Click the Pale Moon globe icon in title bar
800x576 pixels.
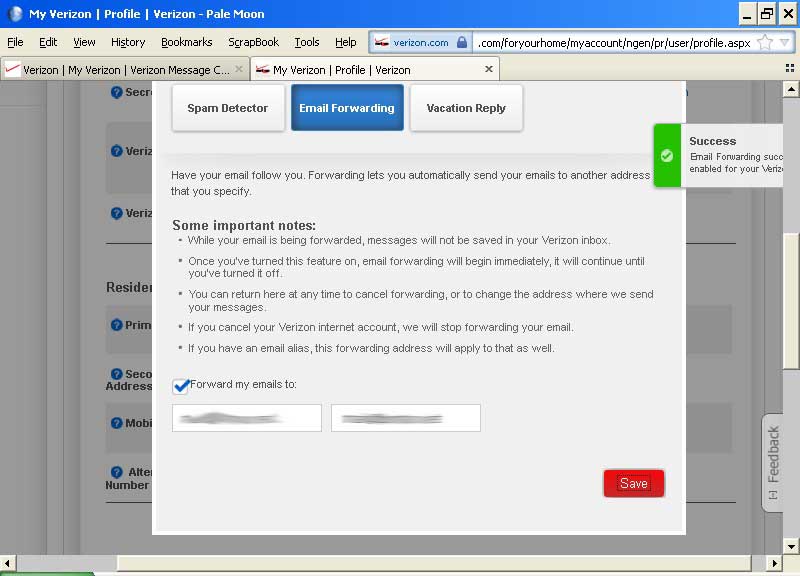(x=15, y=14)
